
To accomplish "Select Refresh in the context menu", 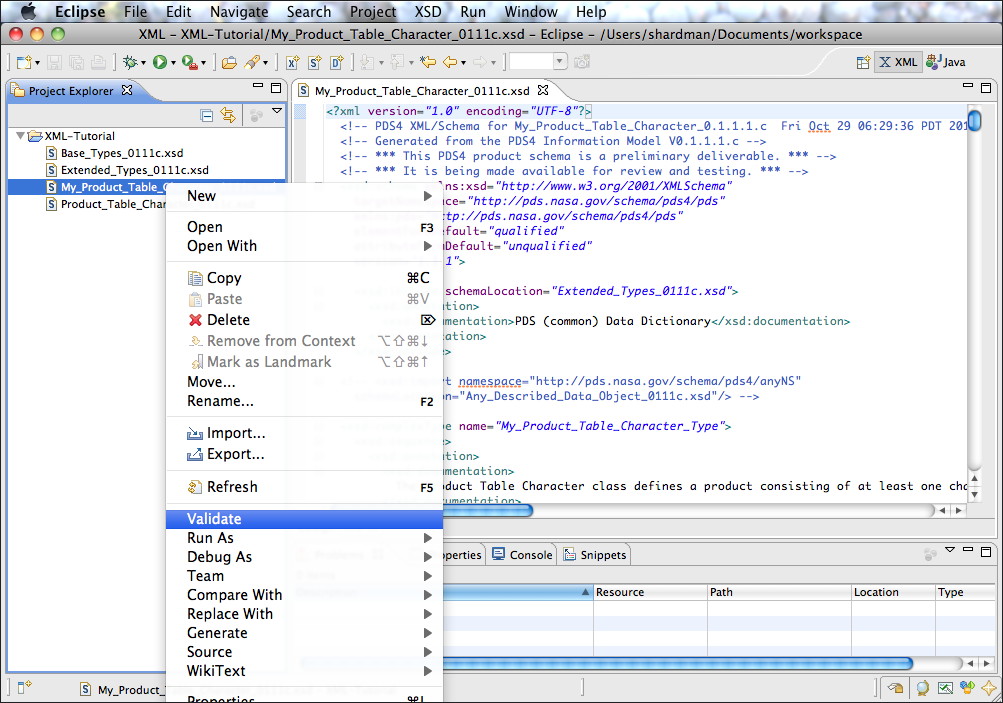I will tap(304, 487).
